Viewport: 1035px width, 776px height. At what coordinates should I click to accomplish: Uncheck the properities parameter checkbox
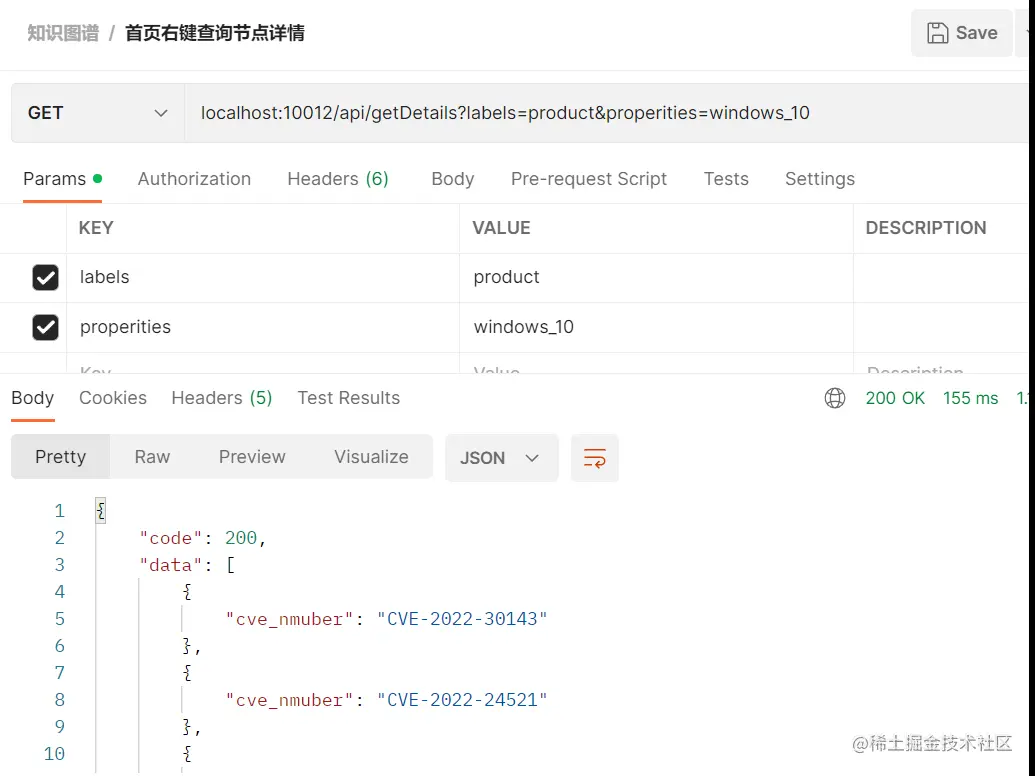pyautogui.click(x=46, y=327)
